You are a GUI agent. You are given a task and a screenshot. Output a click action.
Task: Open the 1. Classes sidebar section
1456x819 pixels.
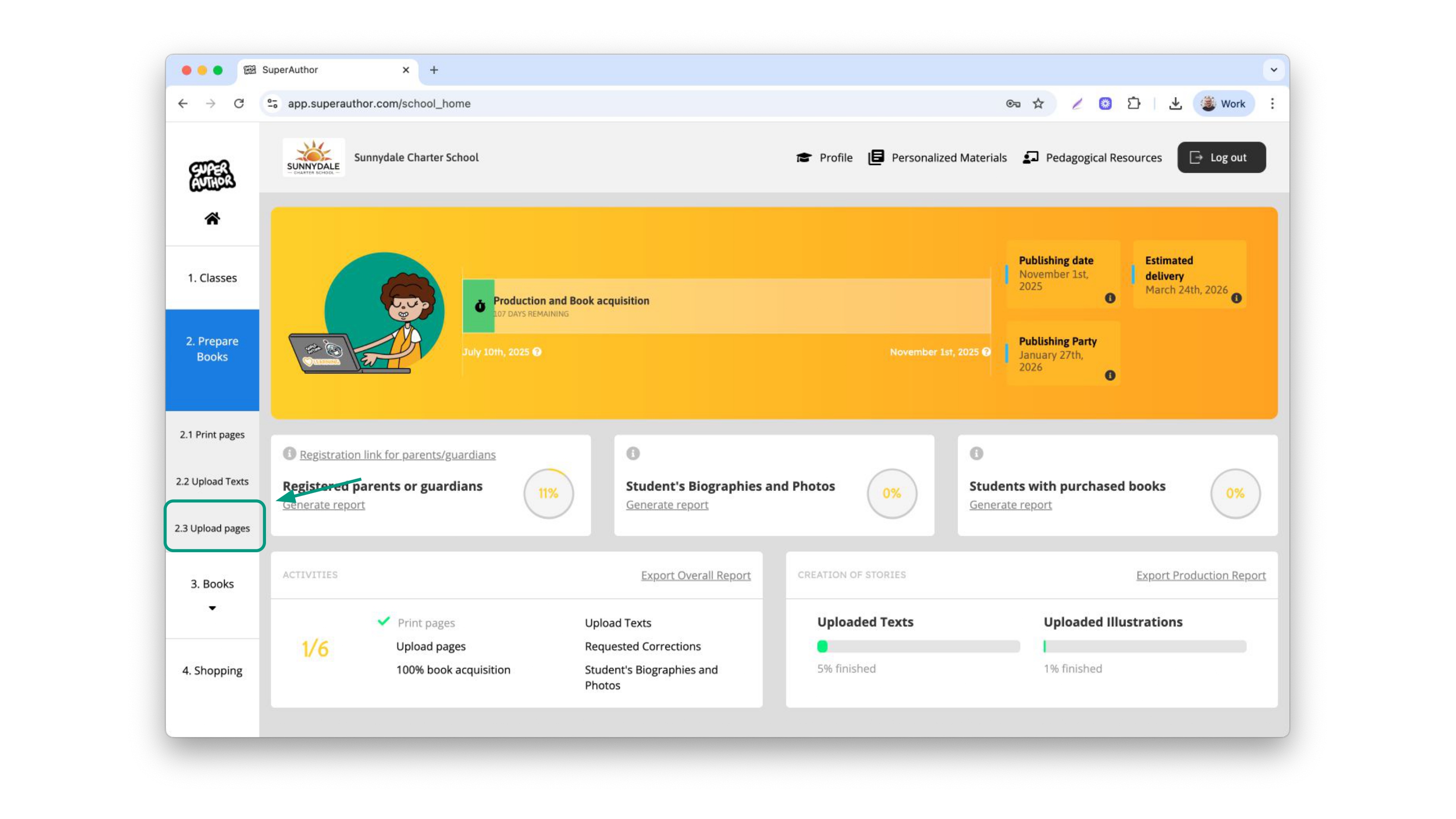click(x=212, y=278)
